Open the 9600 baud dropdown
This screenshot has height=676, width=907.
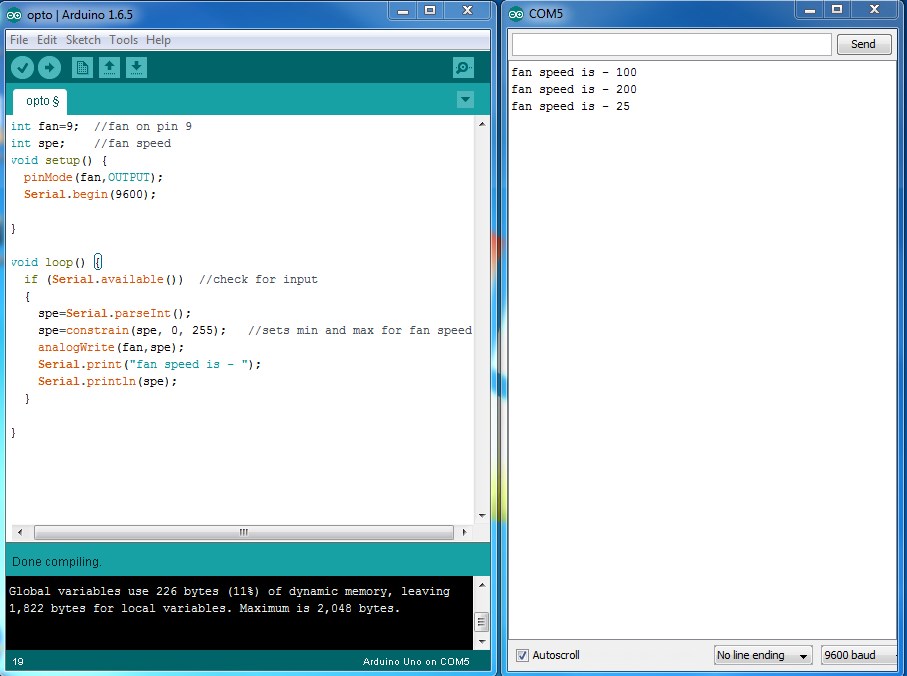[x=858, y=655]
